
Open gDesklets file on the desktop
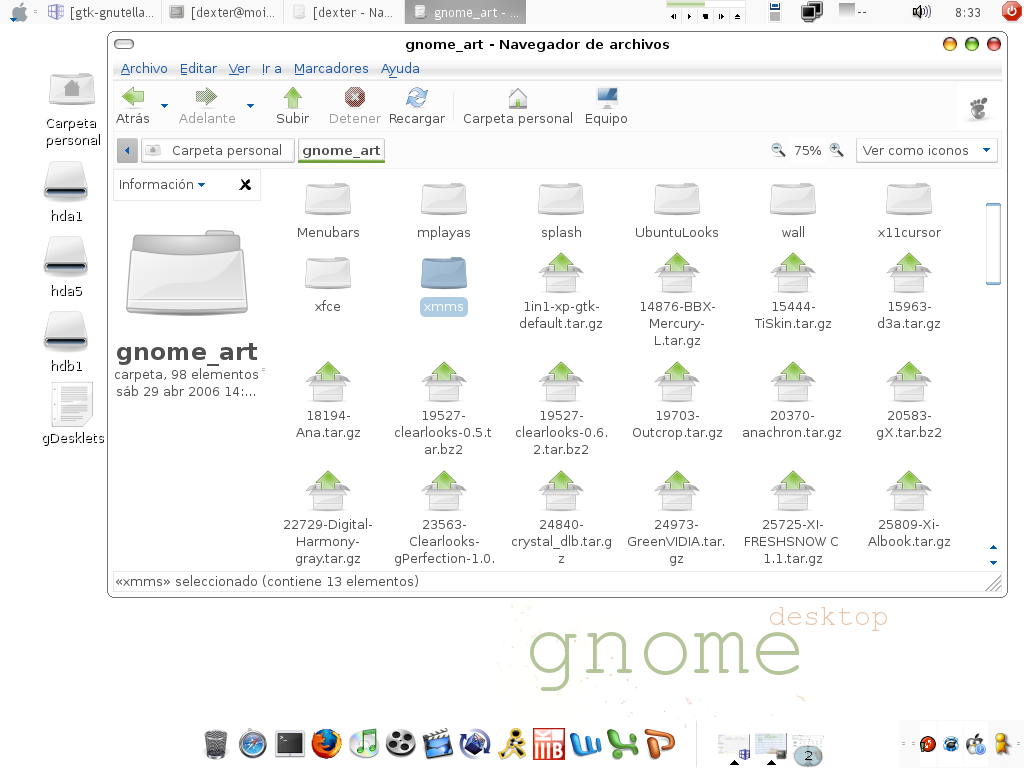tap(72, 414)
